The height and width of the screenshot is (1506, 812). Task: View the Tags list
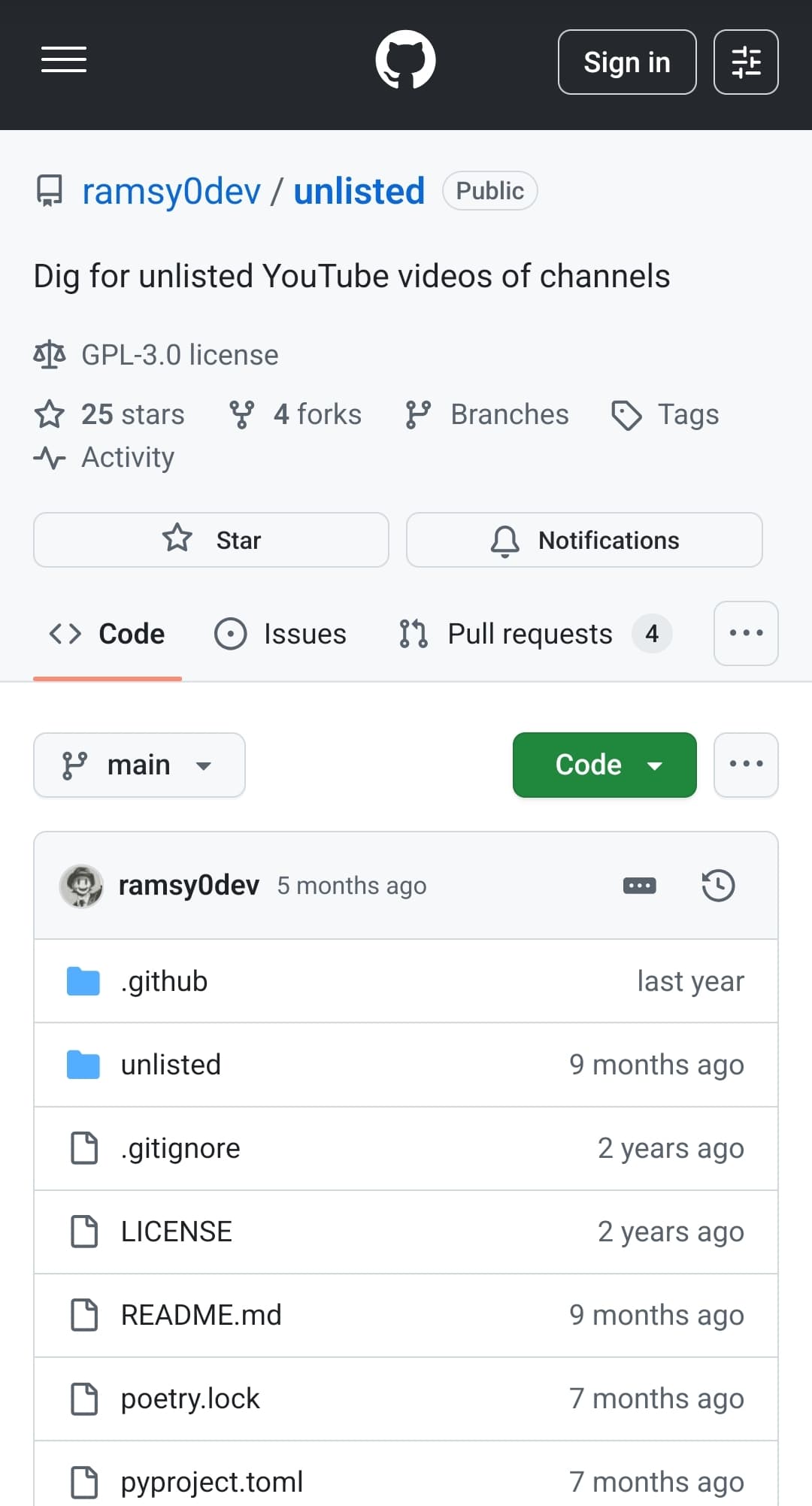click(x=665, y=414)
